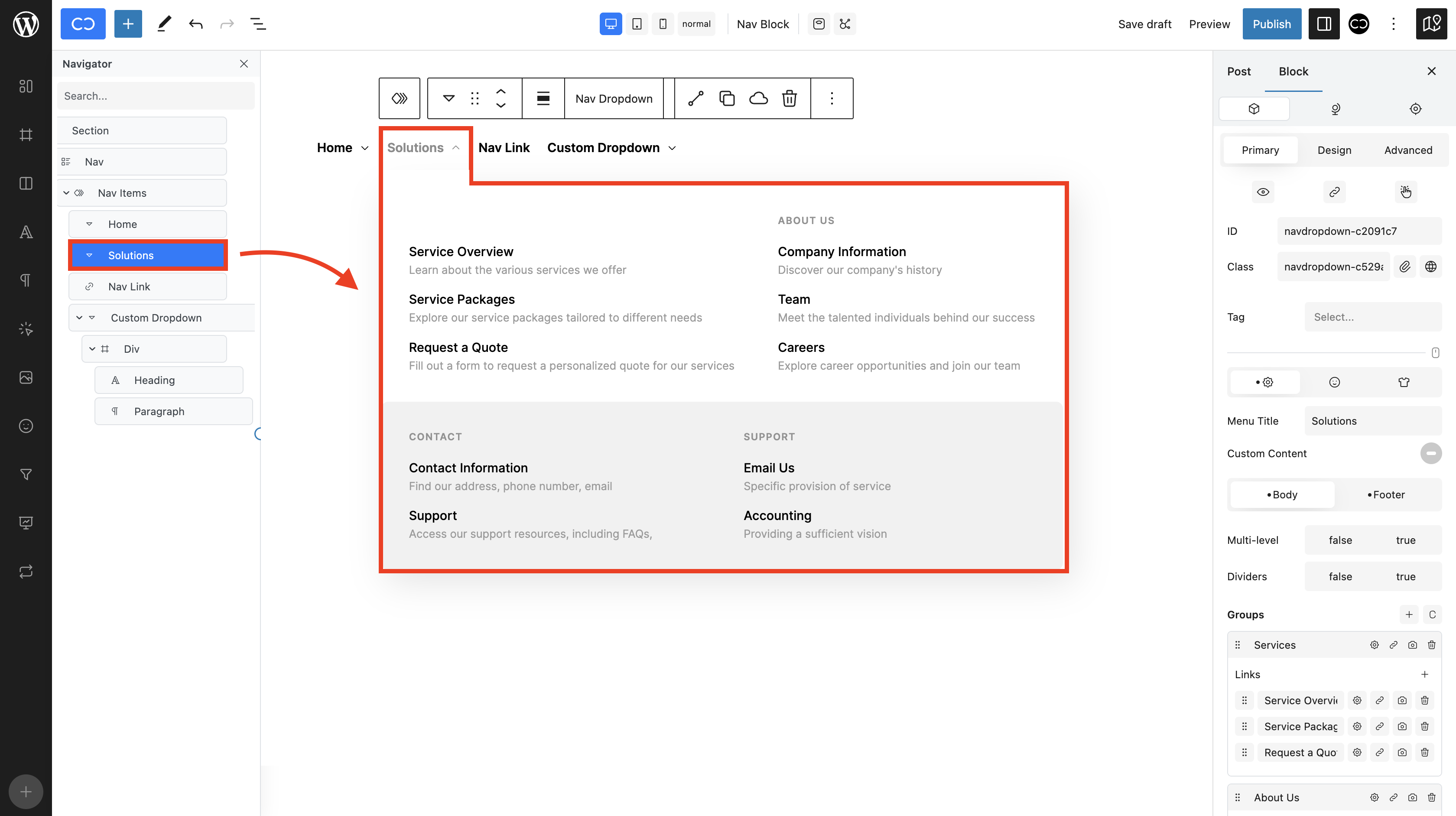1456x816 pixels.
Task: Set Multi-level option to true
Action: point(1405,540)
